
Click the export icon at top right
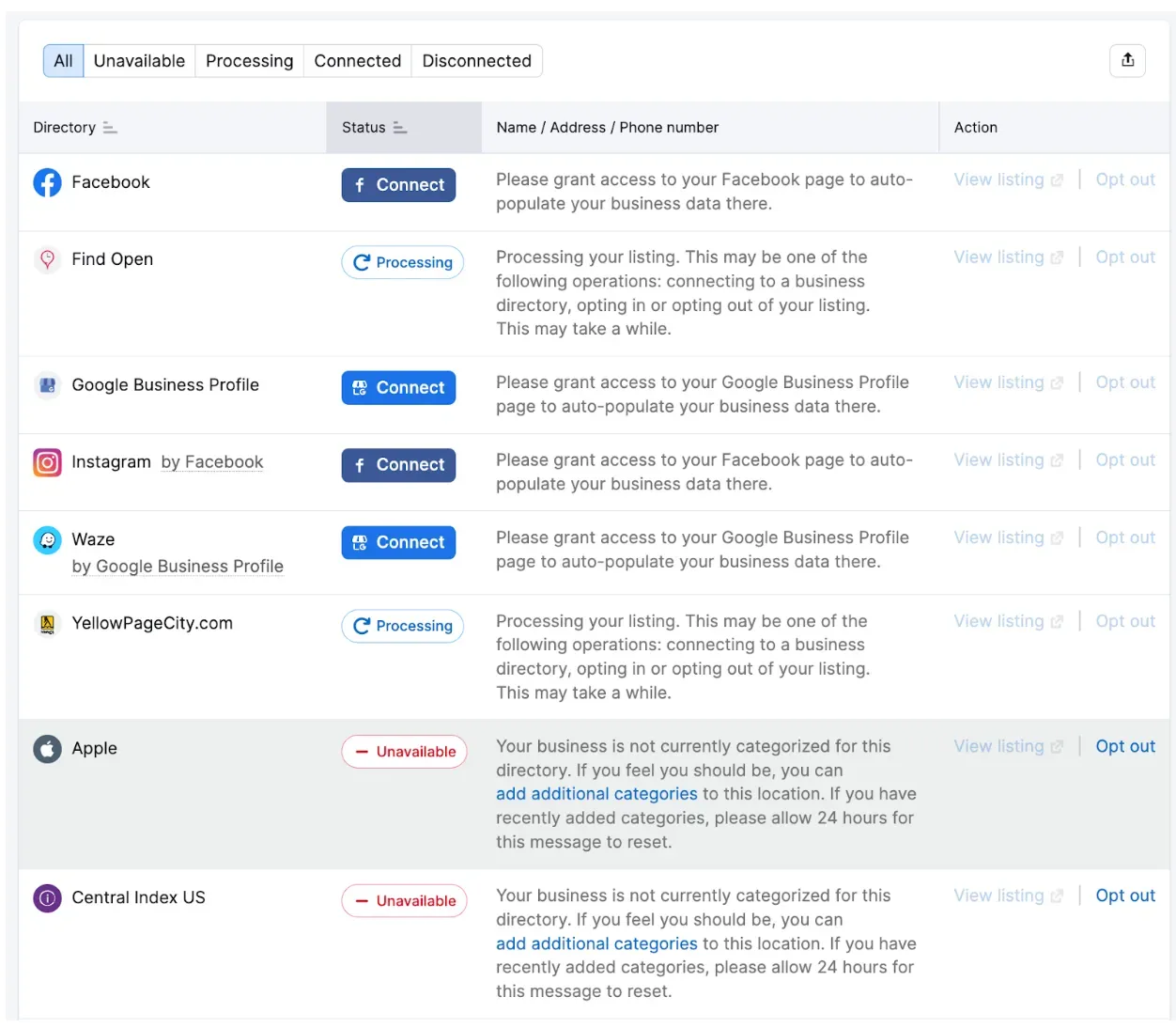(1127, 60)
